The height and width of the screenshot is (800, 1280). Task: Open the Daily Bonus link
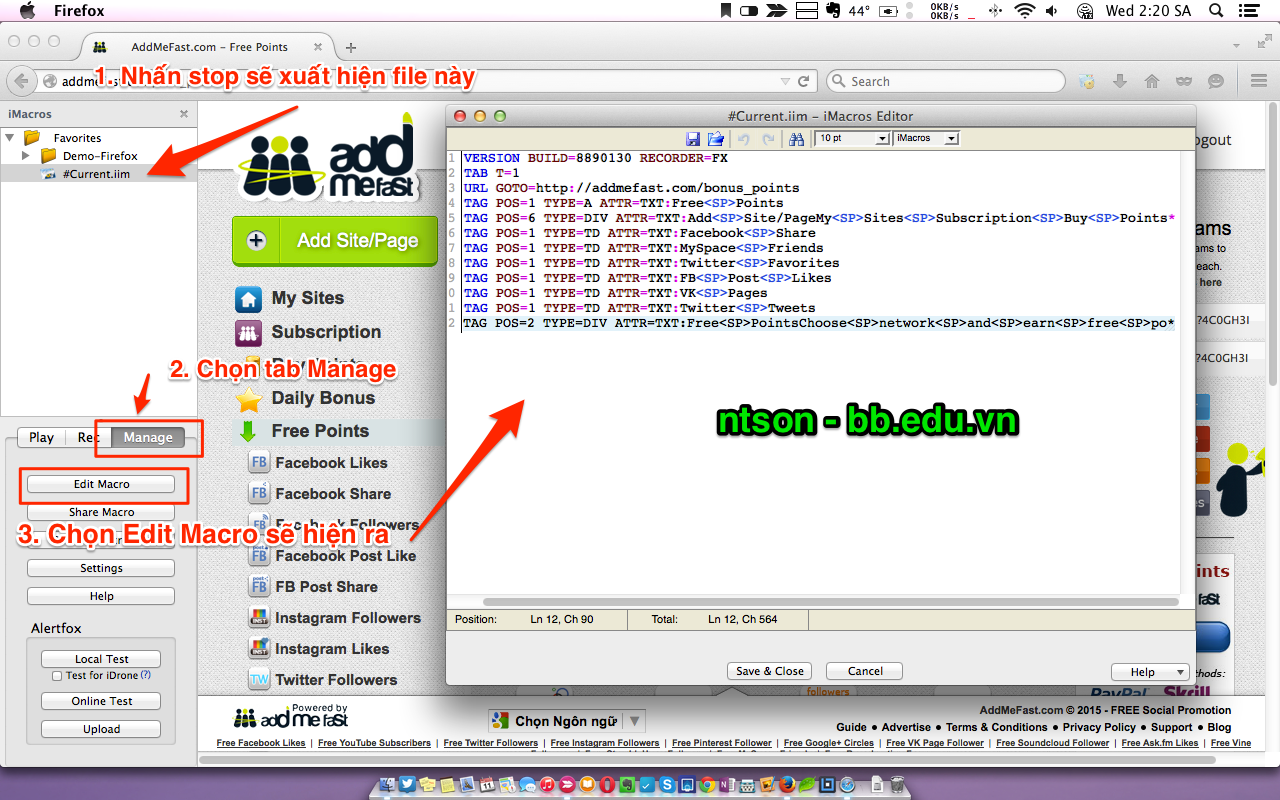point(323,398)
